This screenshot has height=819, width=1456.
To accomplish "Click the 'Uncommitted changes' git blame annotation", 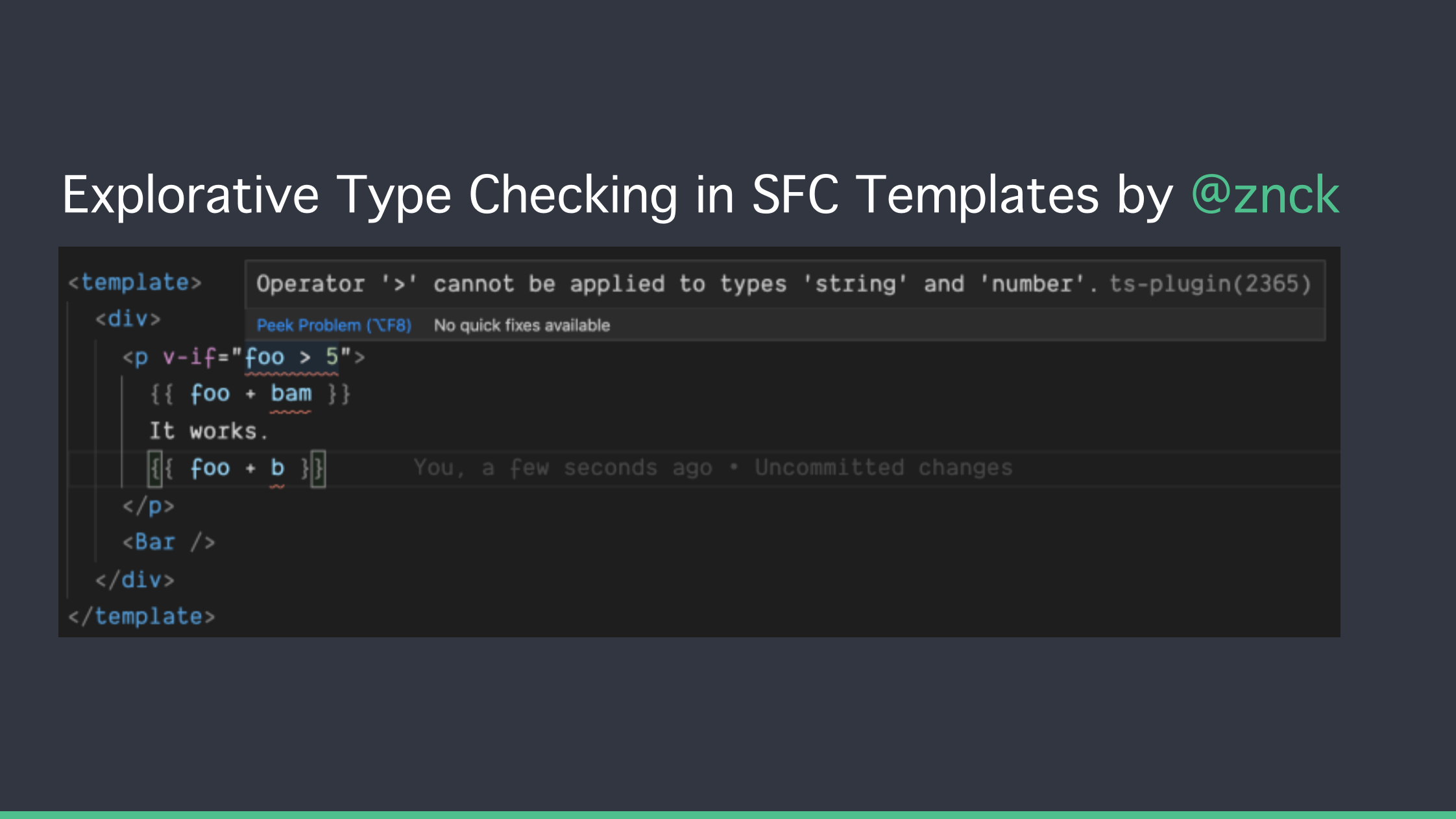I will pos(883,468).
